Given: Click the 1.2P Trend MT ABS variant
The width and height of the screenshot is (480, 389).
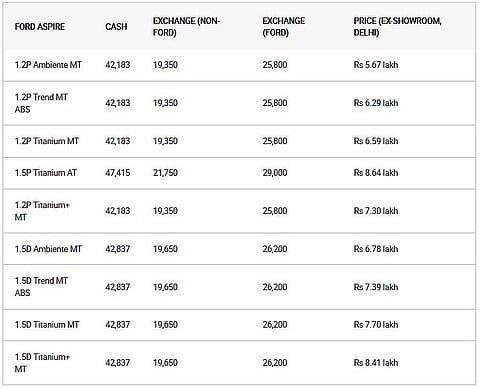Looking at the screenshot, I should pos(41,103).
